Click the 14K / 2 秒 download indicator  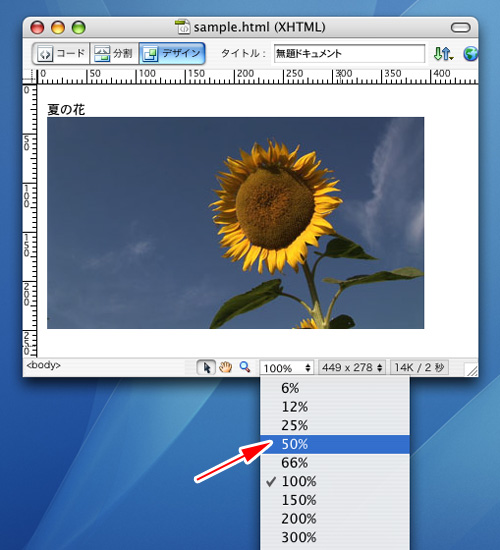(419, 368)
